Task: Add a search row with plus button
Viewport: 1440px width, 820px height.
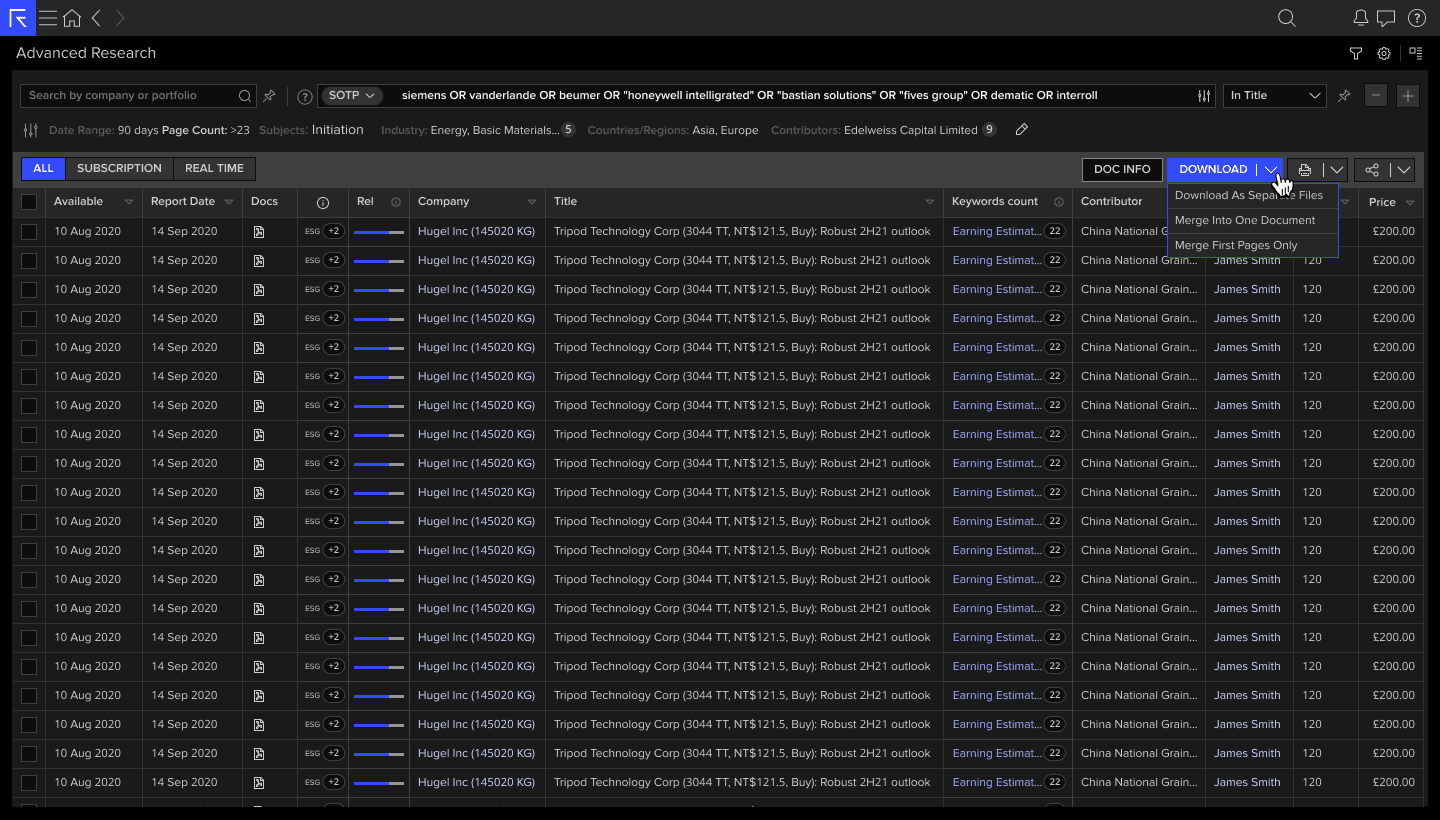Action: [1408, 96]
